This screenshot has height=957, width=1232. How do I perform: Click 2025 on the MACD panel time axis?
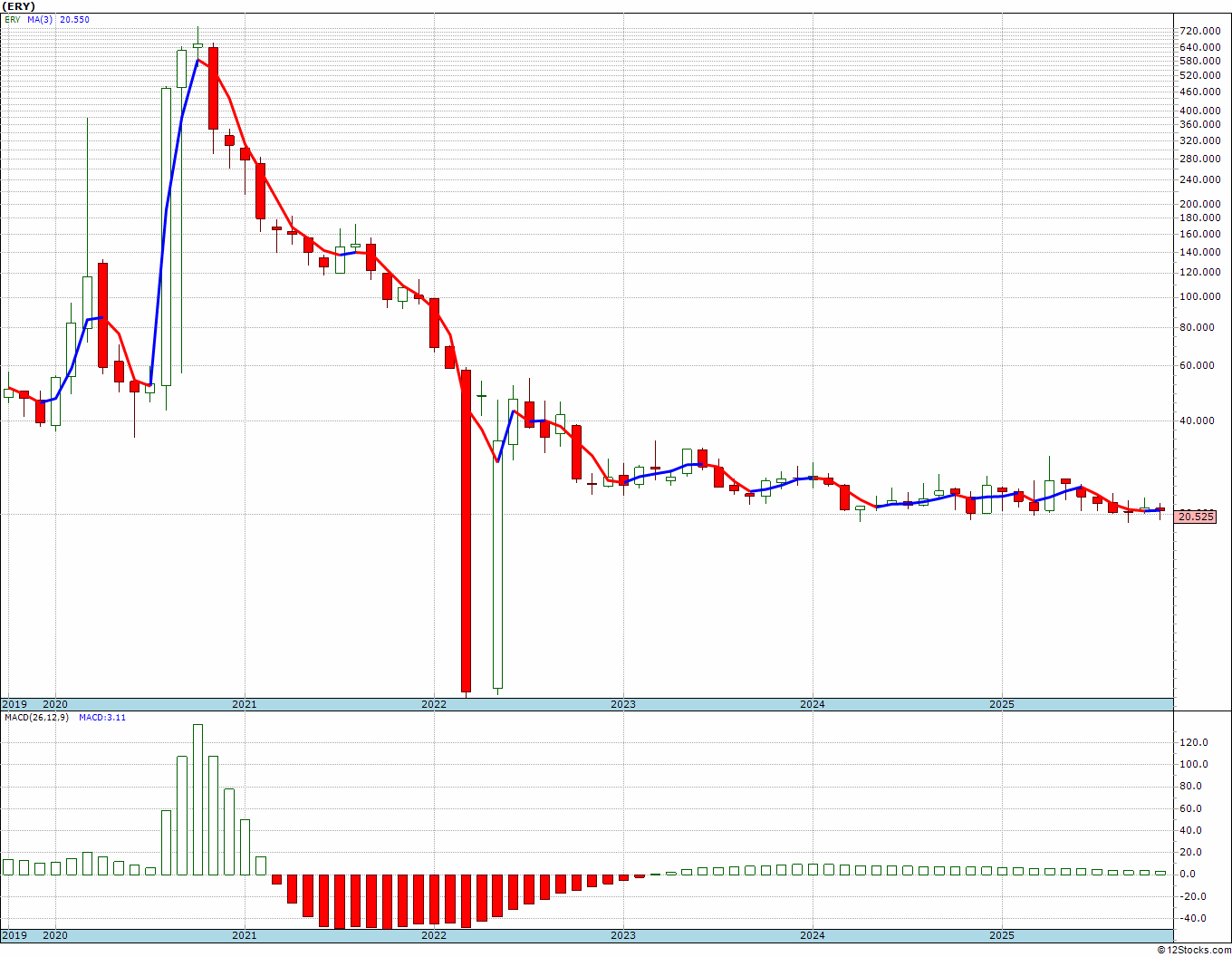(1002, 935)
